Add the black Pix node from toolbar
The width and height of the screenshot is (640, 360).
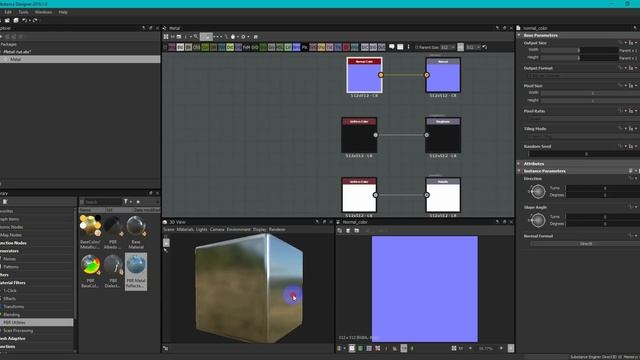(x=304, y=47)
